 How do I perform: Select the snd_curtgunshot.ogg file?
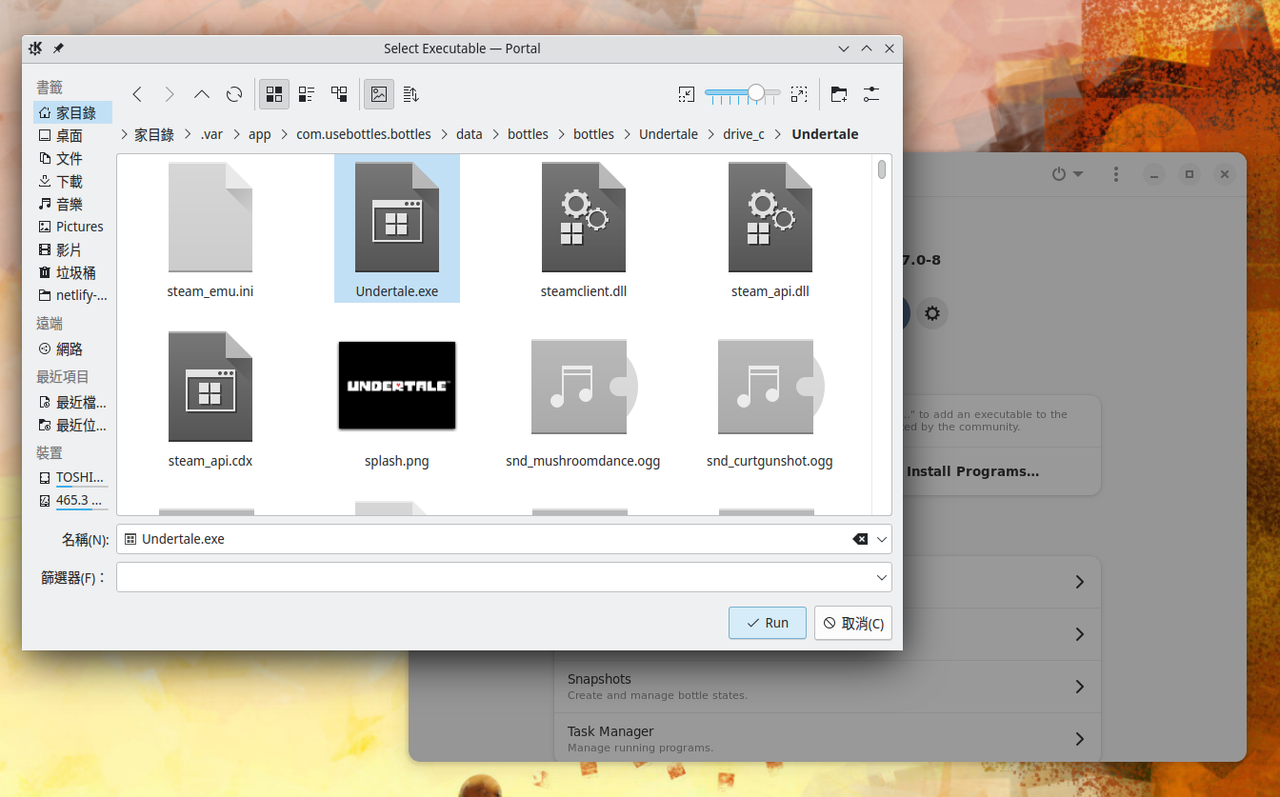(x=770, y=400)
